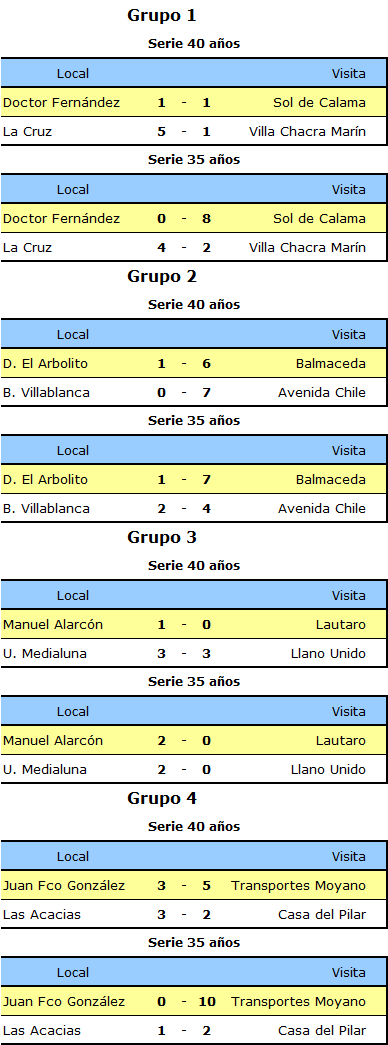Image resolution: width=388 pixels, height=1045 pixels.
Task: Select Manuel Alarcón in Grupo 3 Serie 40
Action: pyautogui.click(x=53, y=624)
